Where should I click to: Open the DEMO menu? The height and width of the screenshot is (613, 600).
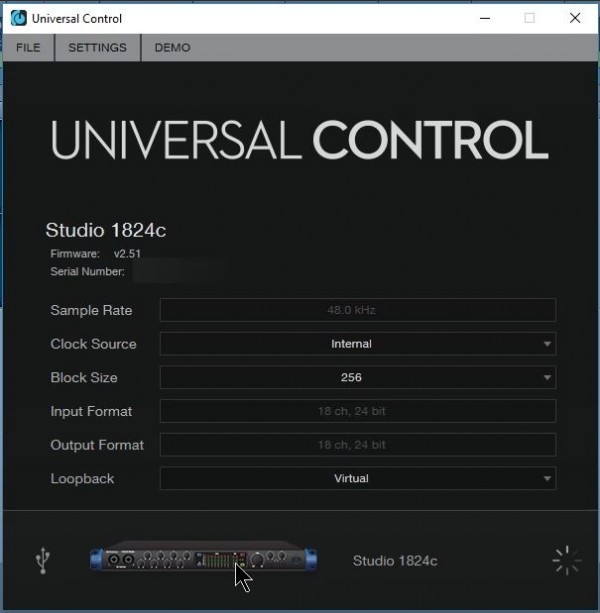pyautogui.click(x=172, y=48)
